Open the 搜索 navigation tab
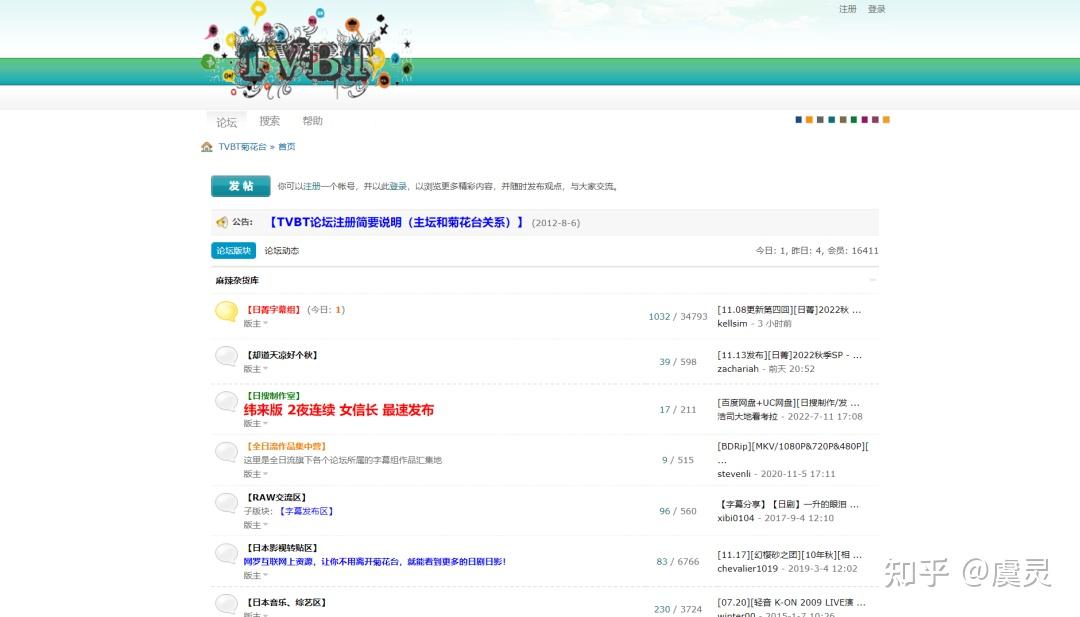The height and width of the screenshot is (617, 1080). coord(269,121)
